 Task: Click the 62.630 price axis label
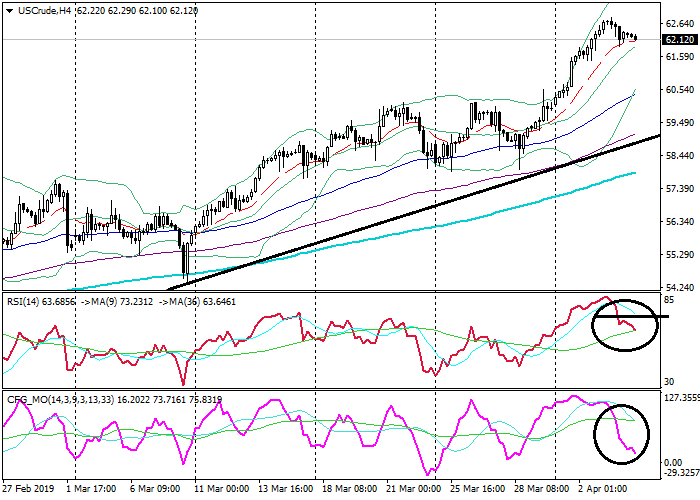pos(679,23)
